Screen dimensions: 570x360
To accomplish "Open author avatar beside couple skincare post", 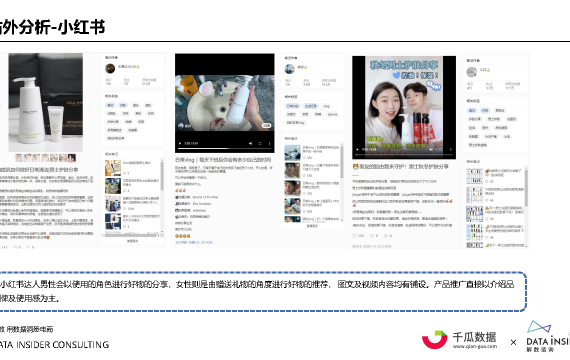I will coord(472,72).
